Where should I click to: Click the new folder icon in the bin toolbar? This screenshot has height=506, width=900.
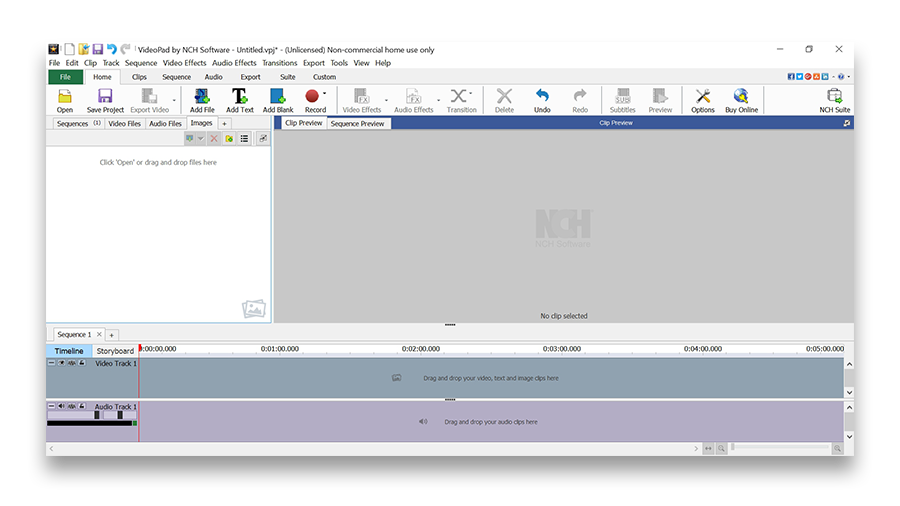229,138
